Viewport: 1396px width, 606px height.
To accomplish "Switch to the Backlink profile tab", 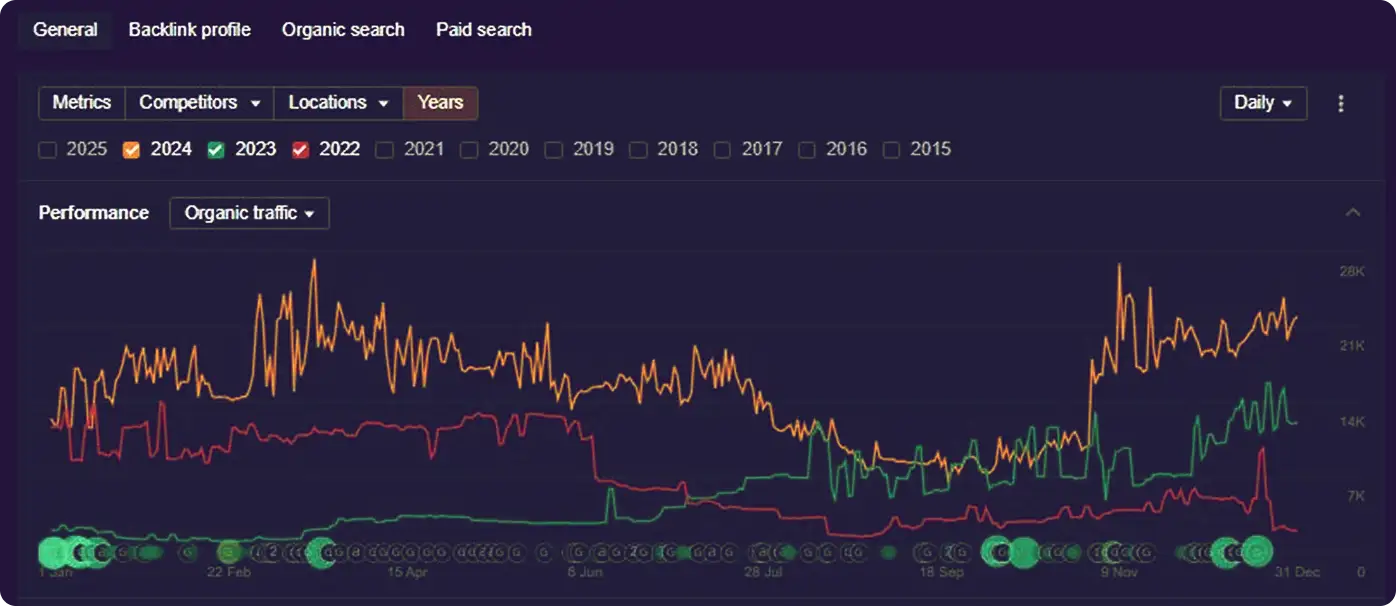I will pyautogui.click(x=189, y=30).
